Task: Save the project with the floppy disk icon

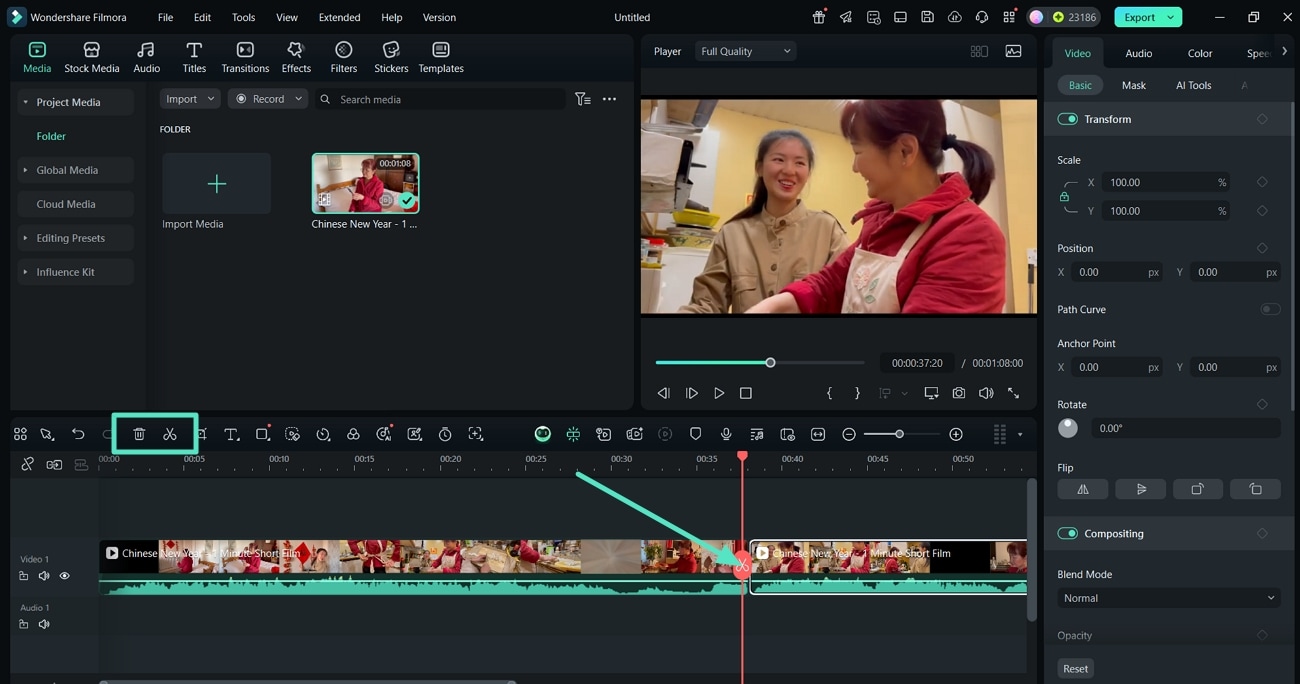Action: (928, 17)
